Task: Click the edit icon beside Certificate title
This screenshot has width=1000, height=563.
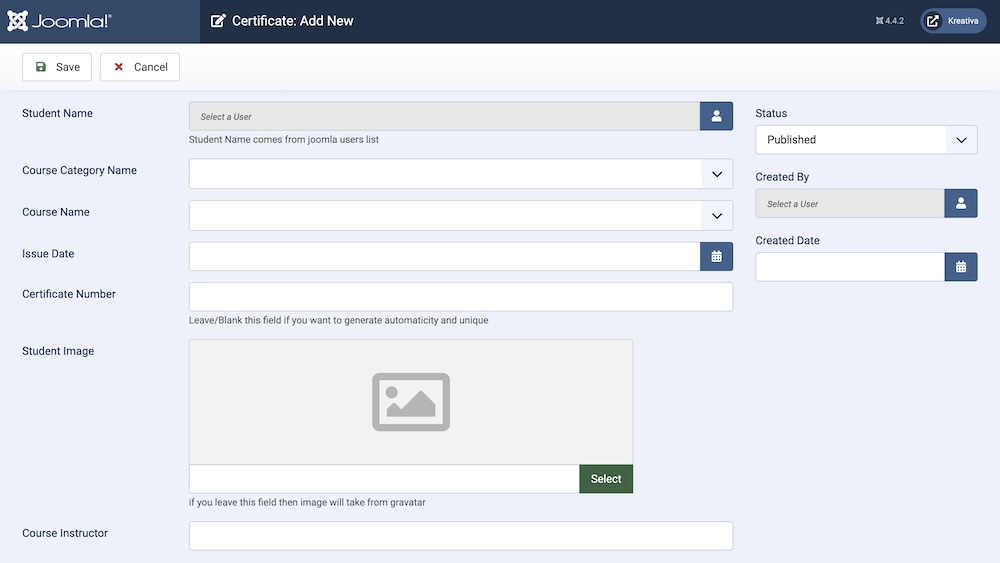Action: click(x=218, y=21)
